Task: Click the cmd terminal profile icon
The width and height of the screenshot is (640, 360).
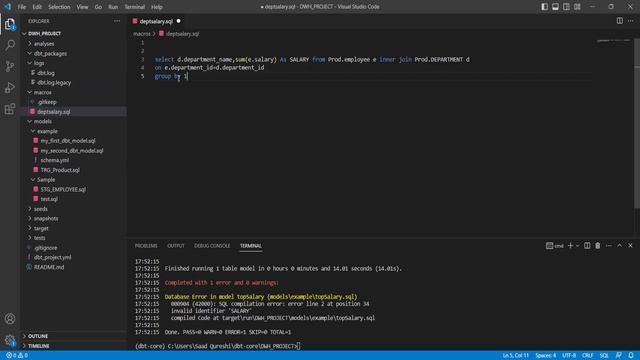Action: [x=555, y=246]
